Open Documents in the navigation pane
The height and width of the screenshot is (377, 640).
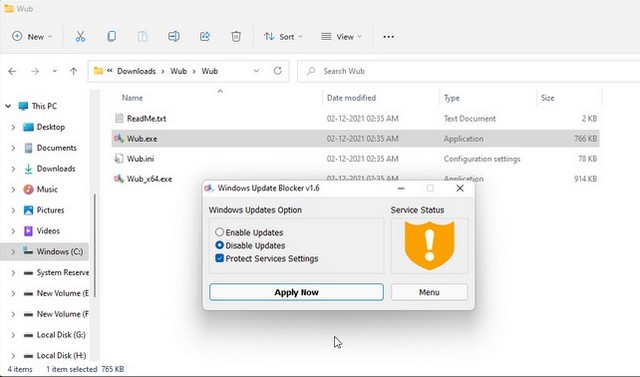tap(56, 148)
